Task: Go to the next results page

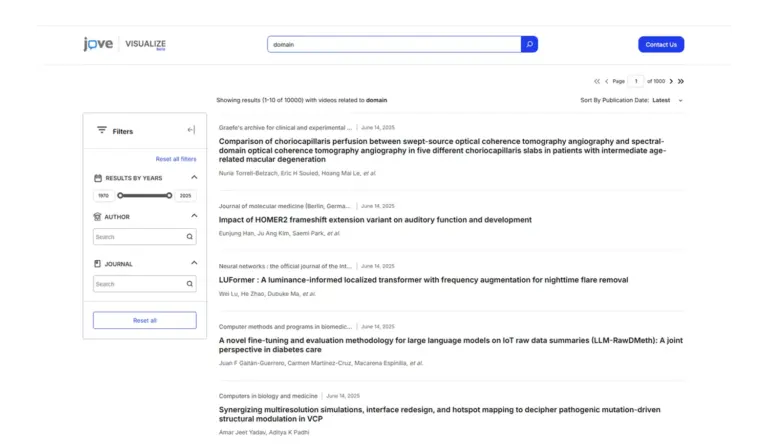Action: point(671,81)
